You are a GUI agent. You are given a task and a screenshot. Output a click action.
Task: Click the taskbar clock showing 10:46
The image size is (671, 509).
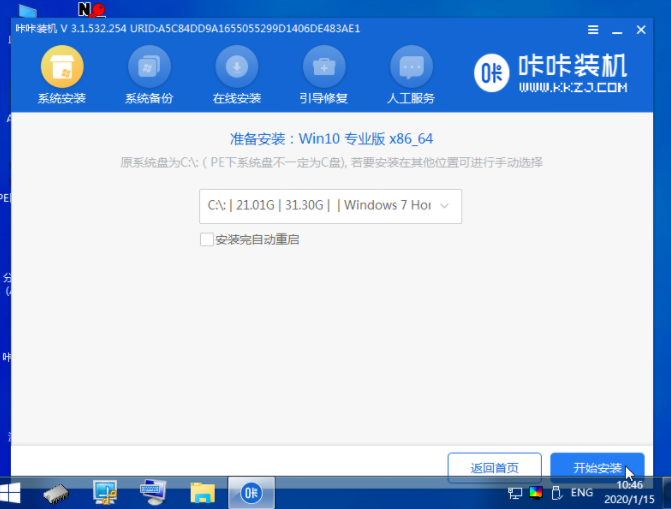click(631, 492)
